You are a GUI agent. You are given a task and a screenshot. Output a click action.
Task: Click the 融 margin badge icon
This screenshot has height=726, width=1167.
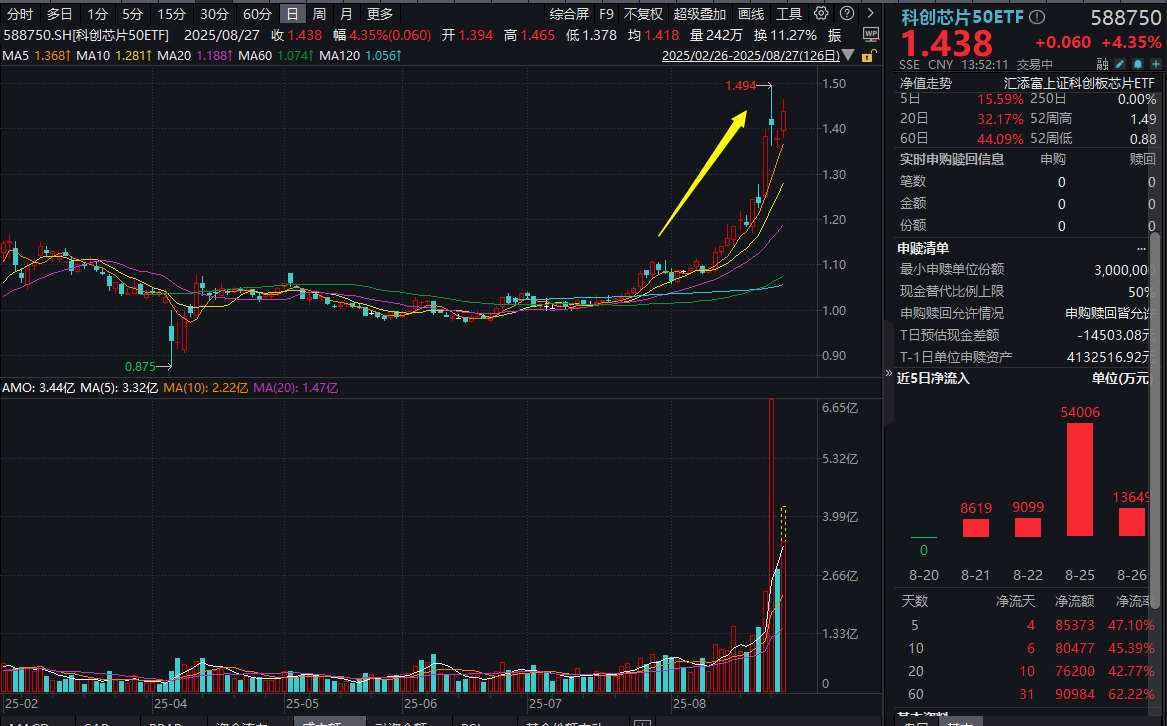1103,63
